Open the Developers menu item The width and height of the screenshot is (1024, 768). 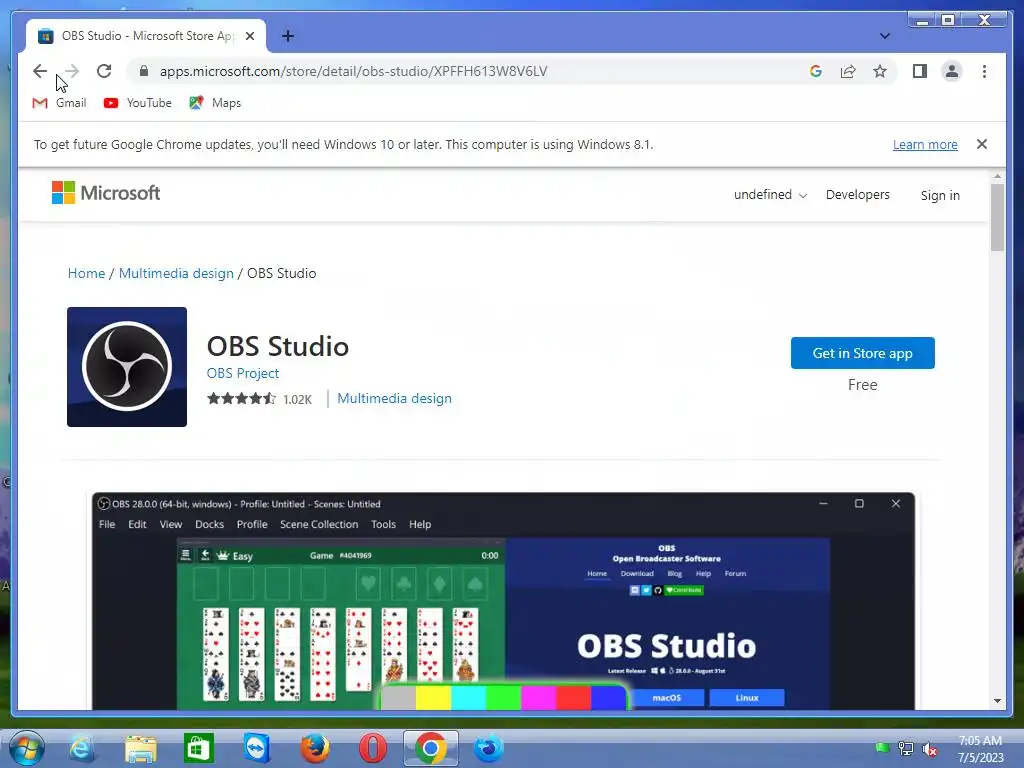click(x=857, y=195)
